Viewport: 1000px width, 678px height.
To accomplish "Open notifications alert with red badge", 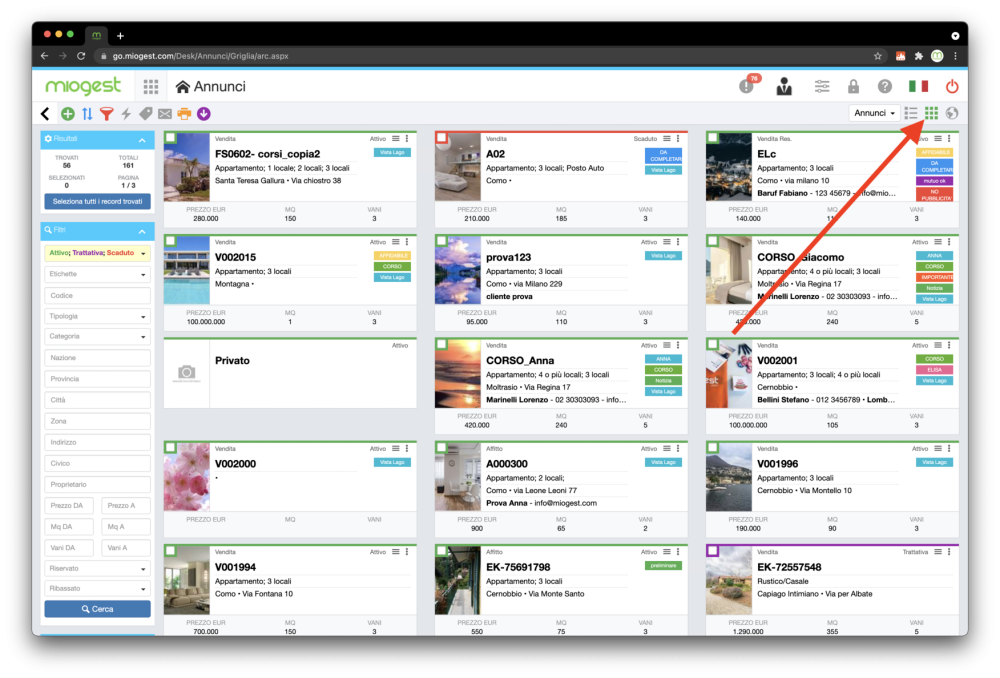I will tap(747, 85).
